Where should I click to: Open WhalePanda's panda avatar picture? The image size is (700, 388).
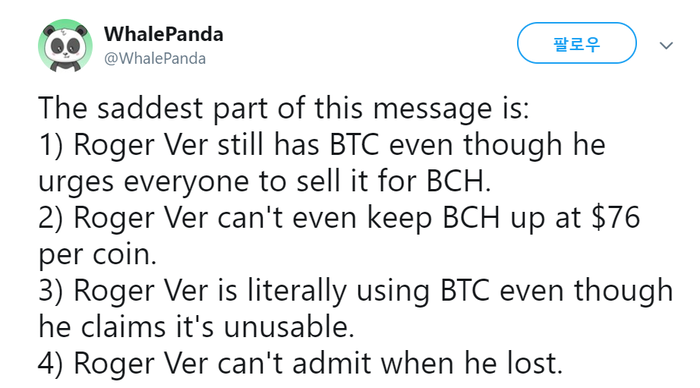(x=65, y=46)
